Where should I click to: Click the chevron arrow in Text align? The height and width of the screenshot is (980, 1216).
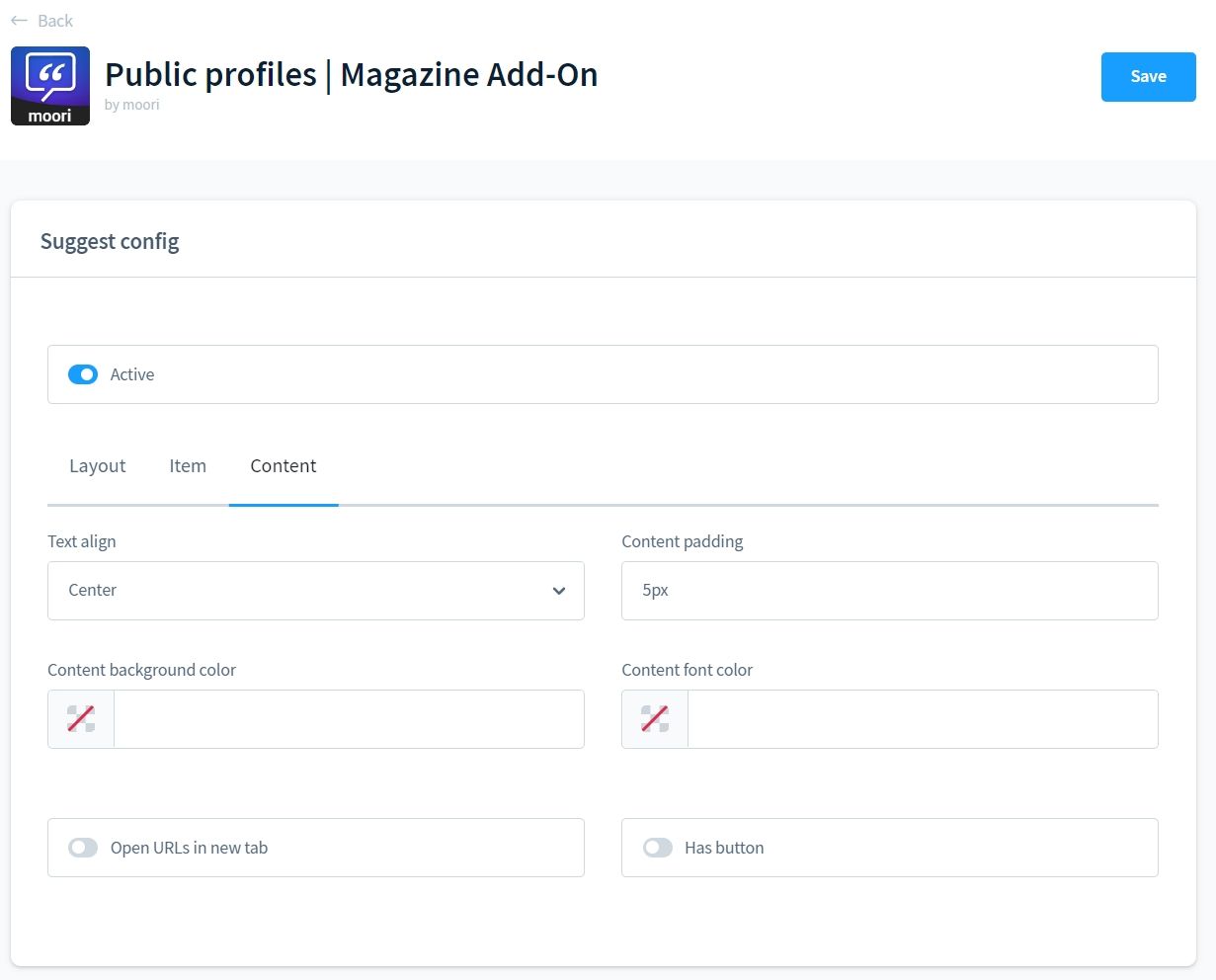click(559, 591)
